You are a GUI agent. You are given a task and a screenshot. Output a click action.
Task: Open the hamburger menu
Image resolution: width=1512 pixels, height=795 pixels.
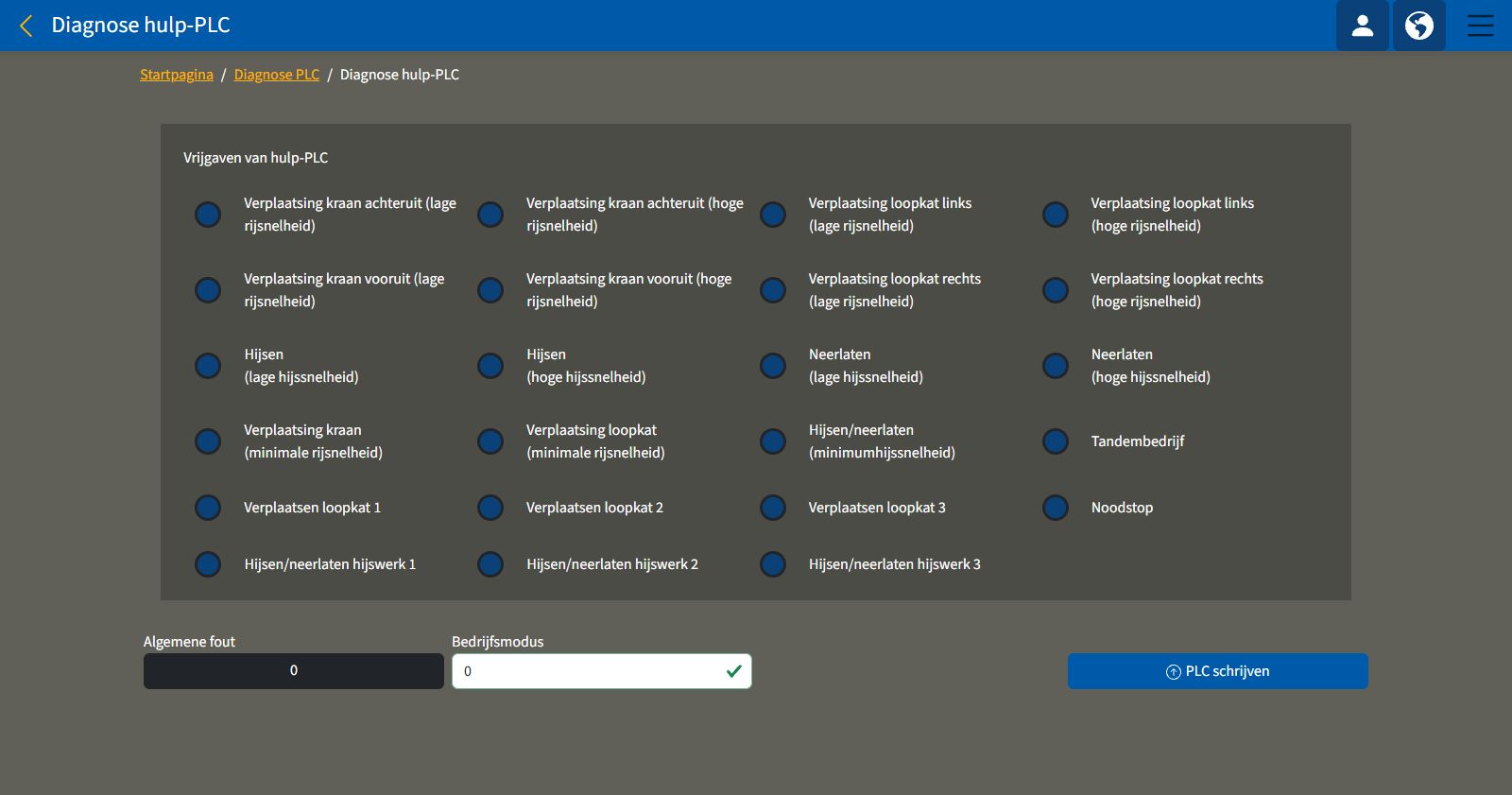click(1480, 26)
